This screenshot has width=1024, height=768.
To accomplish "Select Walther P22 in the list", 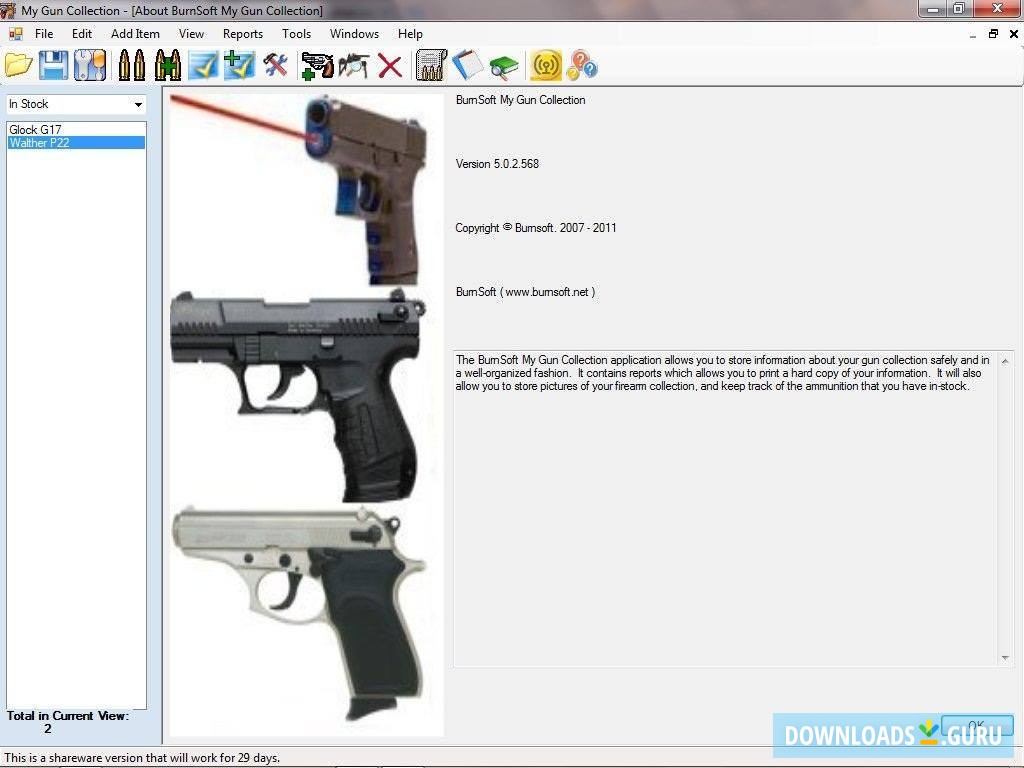I will pyautogui.click(x=76, y=142).
